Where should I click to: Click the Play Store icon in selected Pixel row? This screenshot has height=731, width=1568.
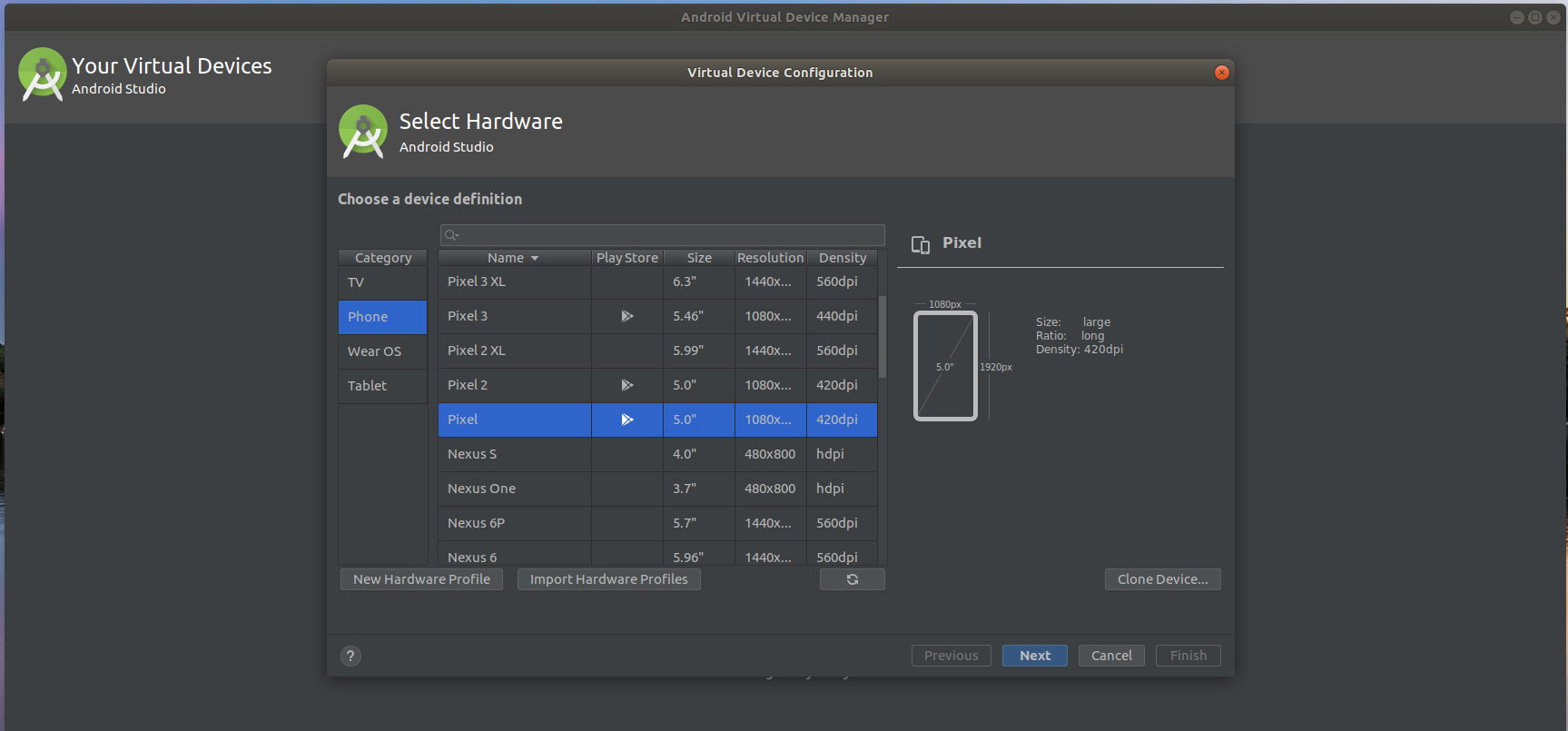point(626,420)
